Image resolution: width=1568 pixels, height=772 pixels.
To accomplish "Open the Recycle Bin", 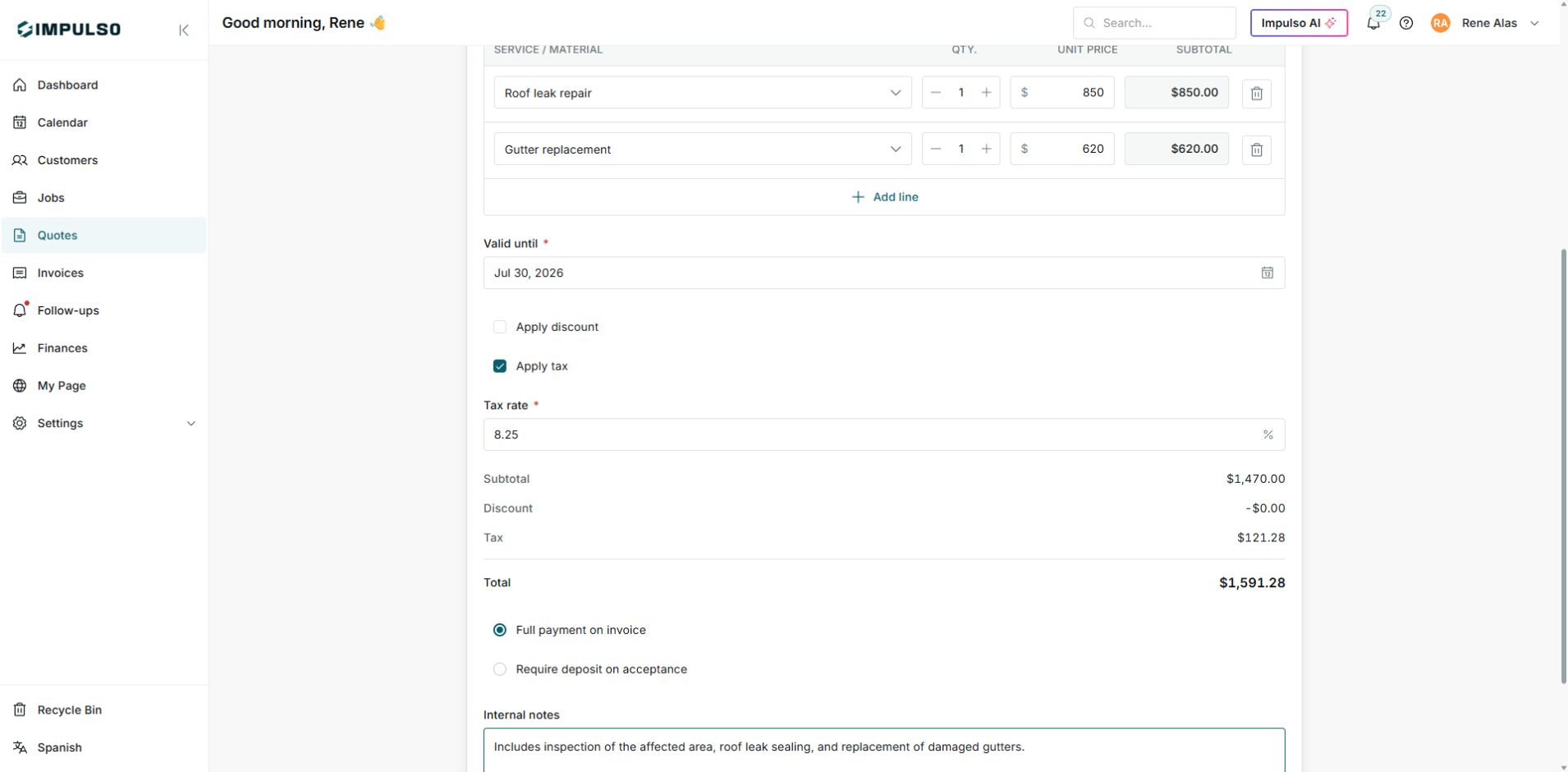I will pos(103,710).
